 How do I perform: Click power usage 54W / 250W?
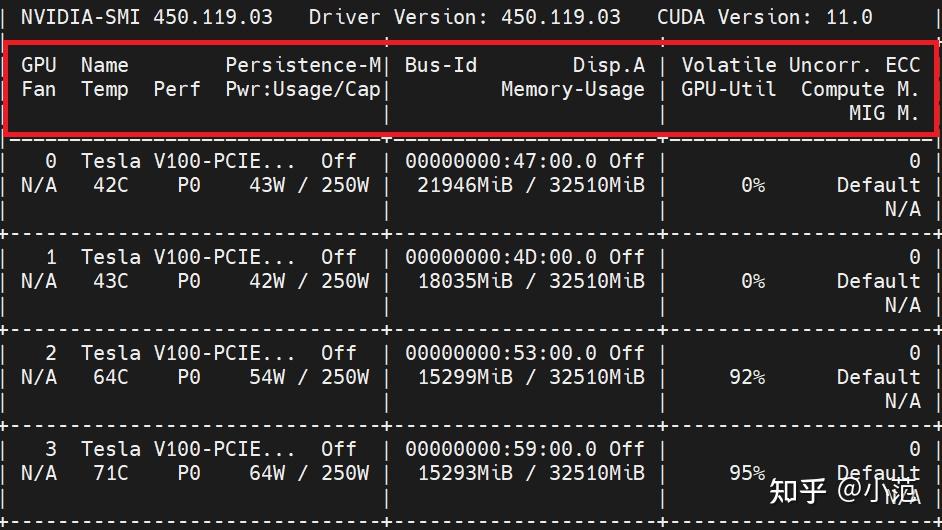pyautogui.click(x=309, y=377)
